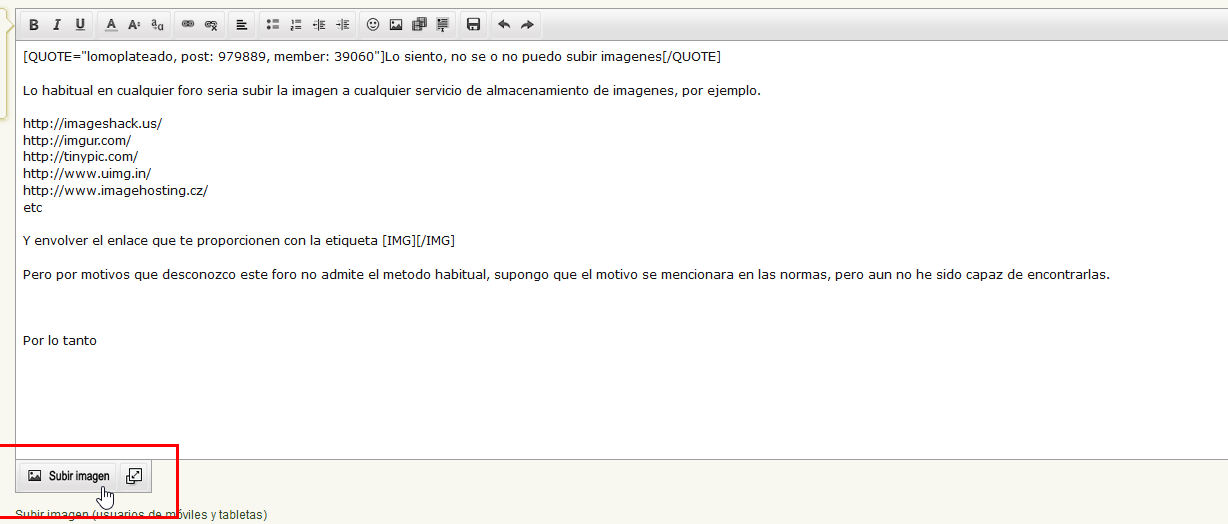
Task: Save draft with the floppy disk icon
Action: [x=474, y=24]
